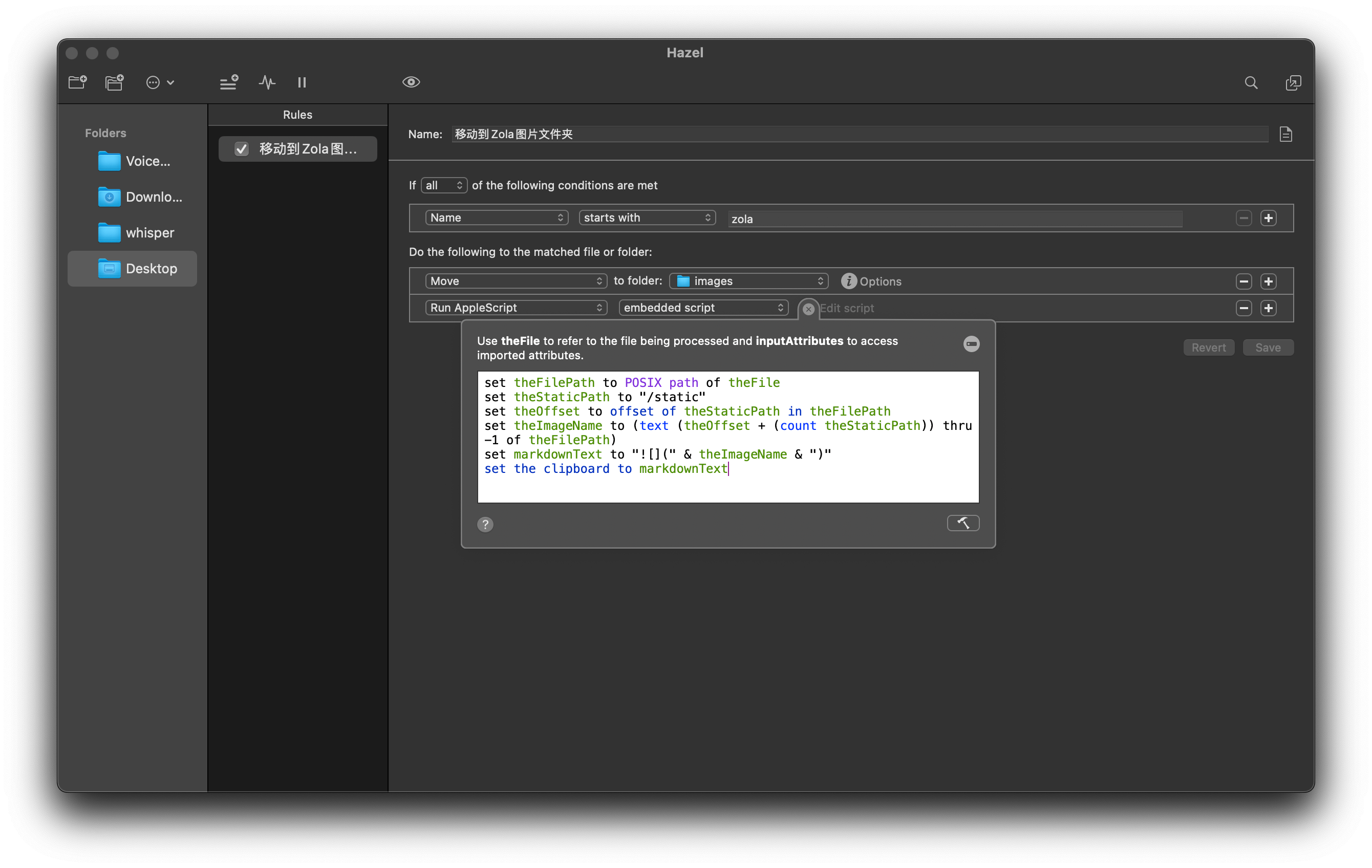The width and height of the screenshot is (1372, 868).
Task: Select the Desktop folder
Action: [x=132, y=269]
